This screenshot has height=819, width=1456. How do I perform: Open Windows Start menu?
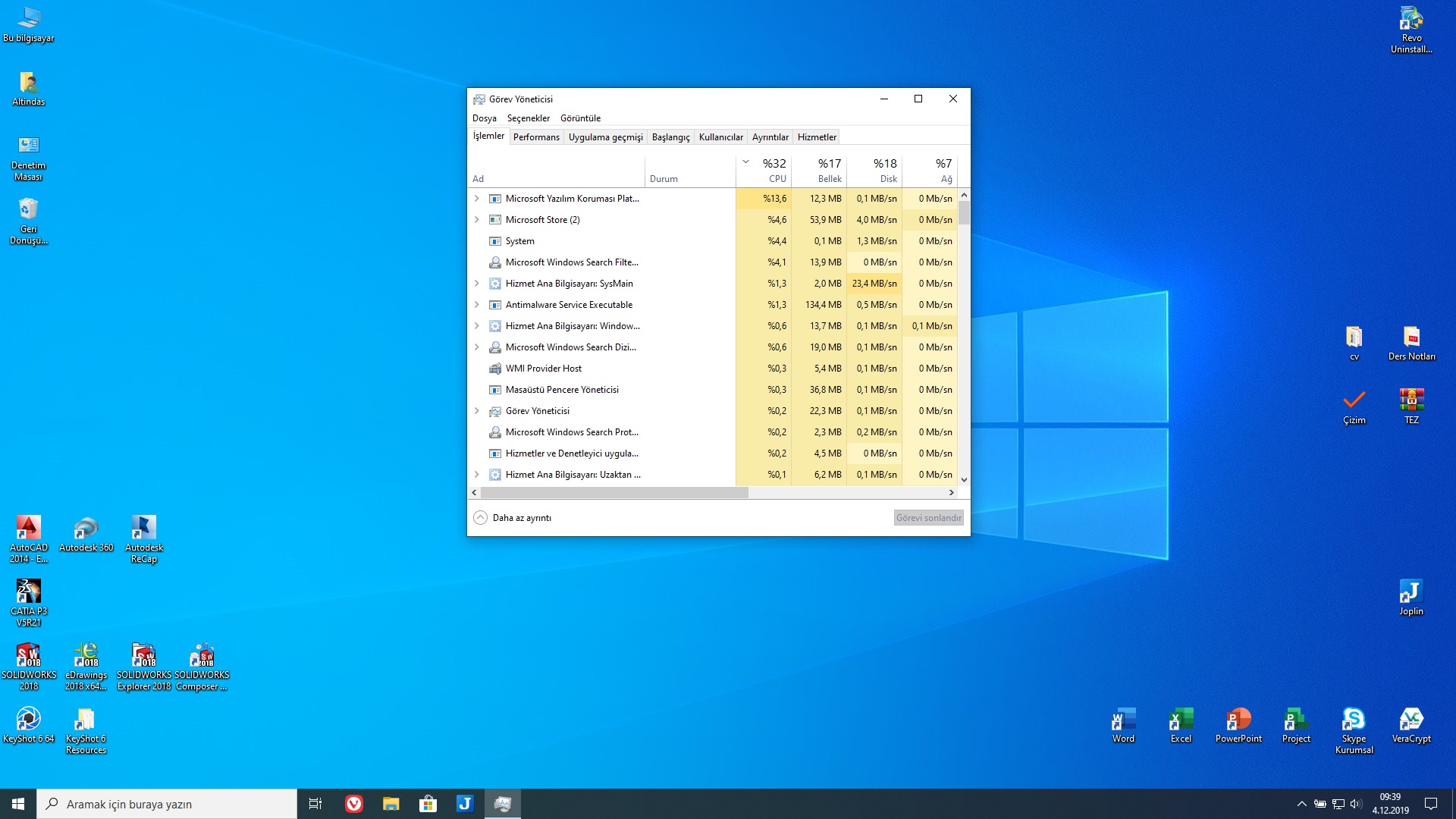pos(18,804)
